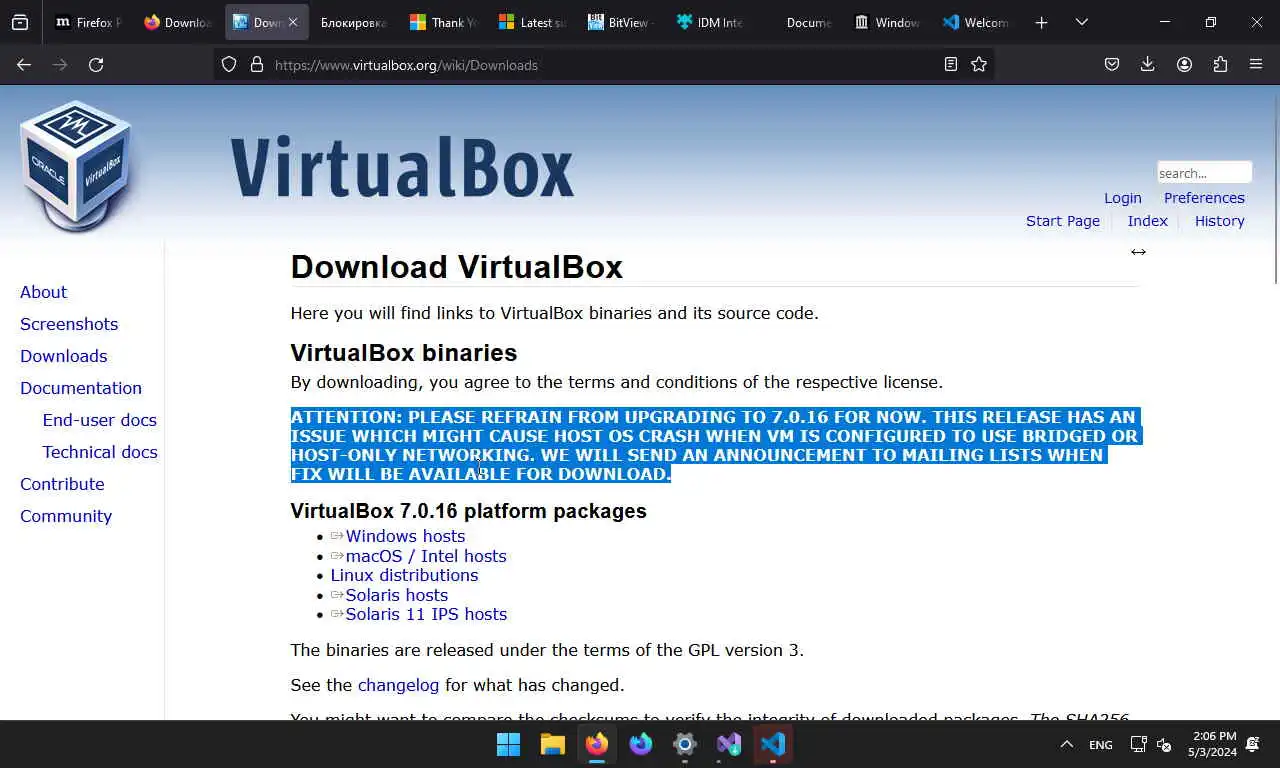The image size is (1280, 768).
Task: Open Screenshots in the sidebar
Action: tap(69, 324)
